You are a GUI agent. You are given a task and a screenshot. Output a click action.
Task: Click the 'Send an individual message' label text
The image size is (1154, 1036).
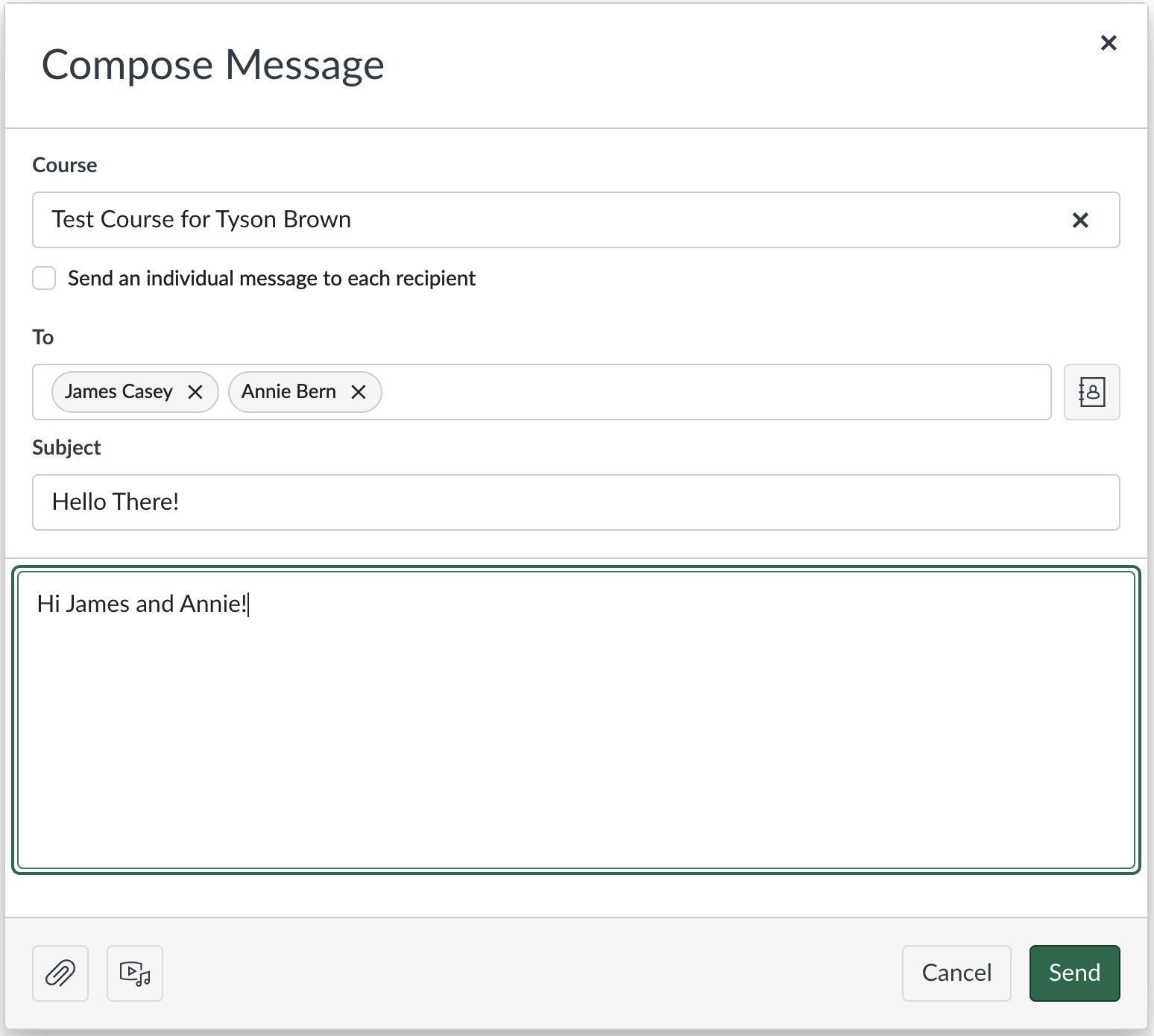(271, 278)
